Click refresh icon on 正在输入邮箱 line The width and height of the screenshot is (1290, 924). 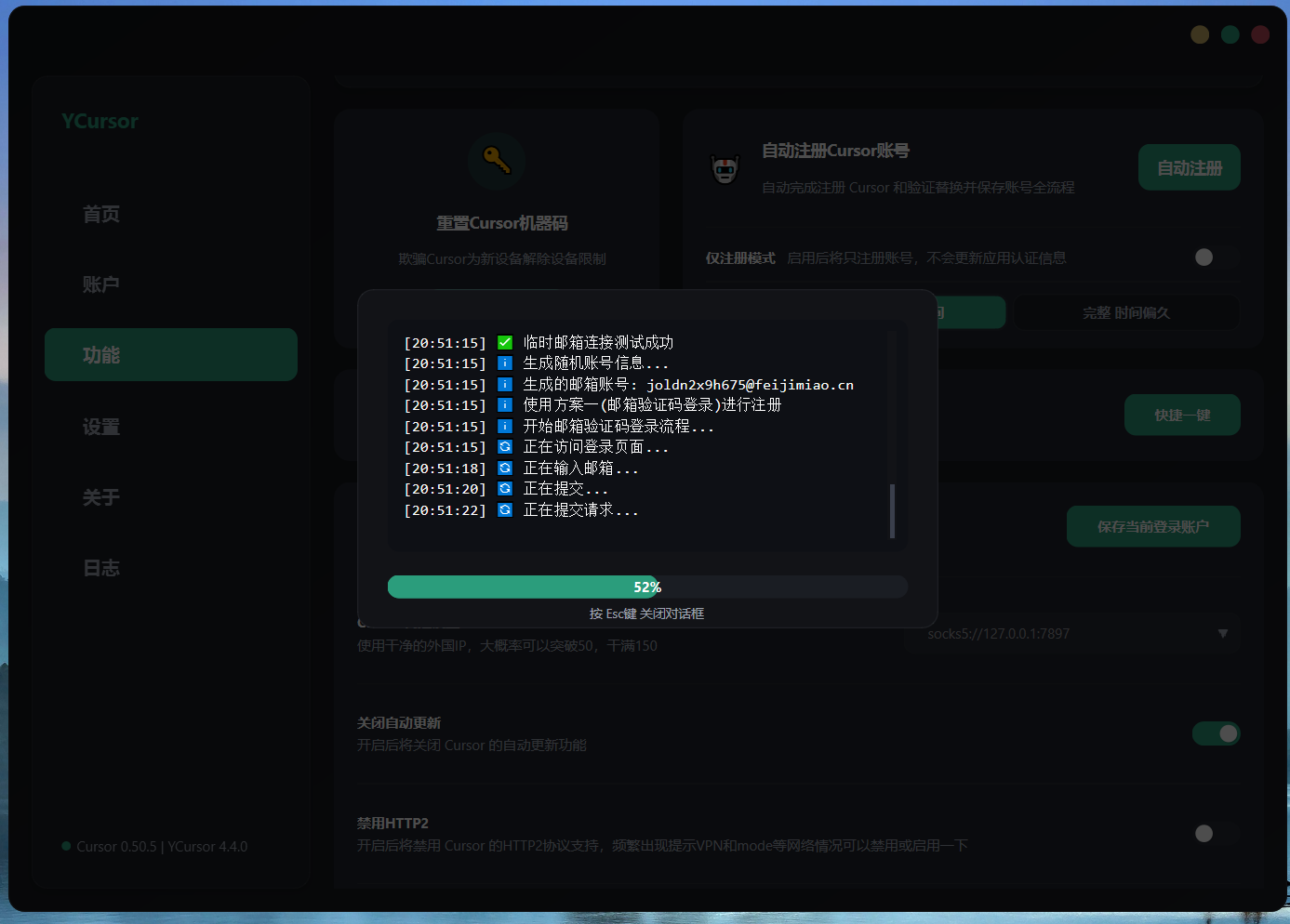pos(505,468)
